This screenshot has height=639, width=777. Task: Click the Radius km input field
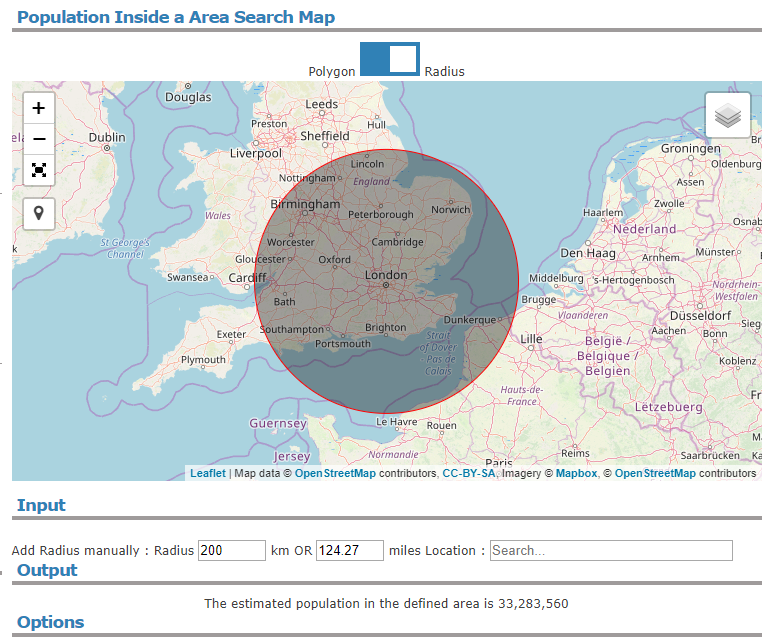click(231, 550)
